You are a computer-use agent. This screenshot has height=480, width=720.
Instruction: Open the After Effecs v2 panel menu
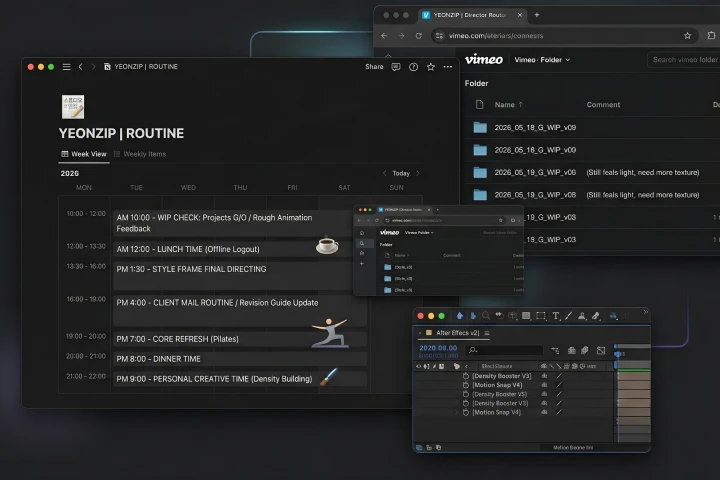pos(487,333)
